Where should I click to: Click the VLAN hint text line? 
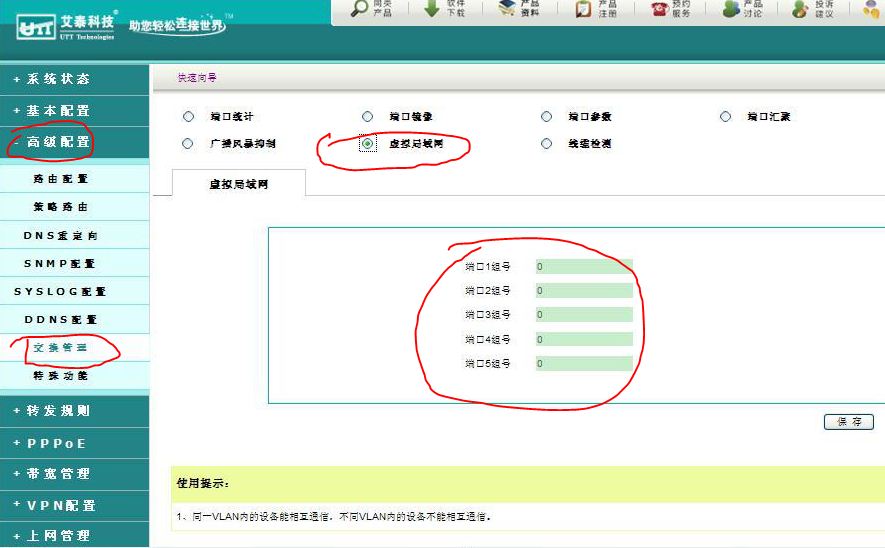pyautogui.click(x=334, y=516)
